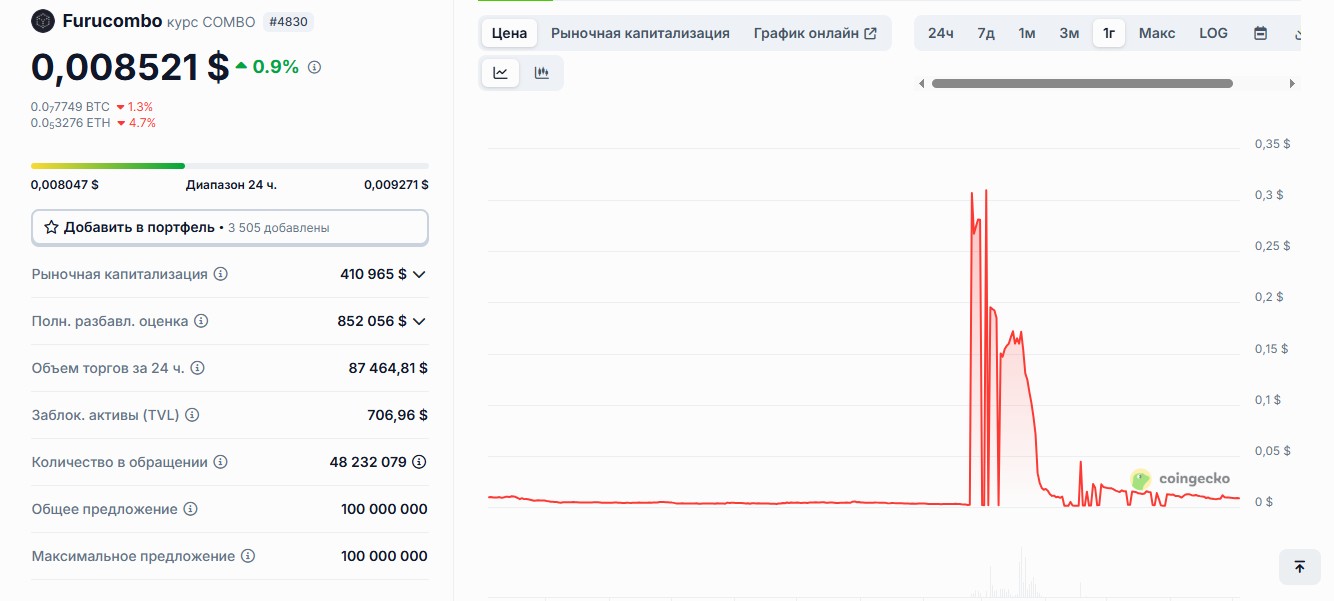Click the 0,35 $ axis label
1334x601 pixels.
pos(1272,144)
